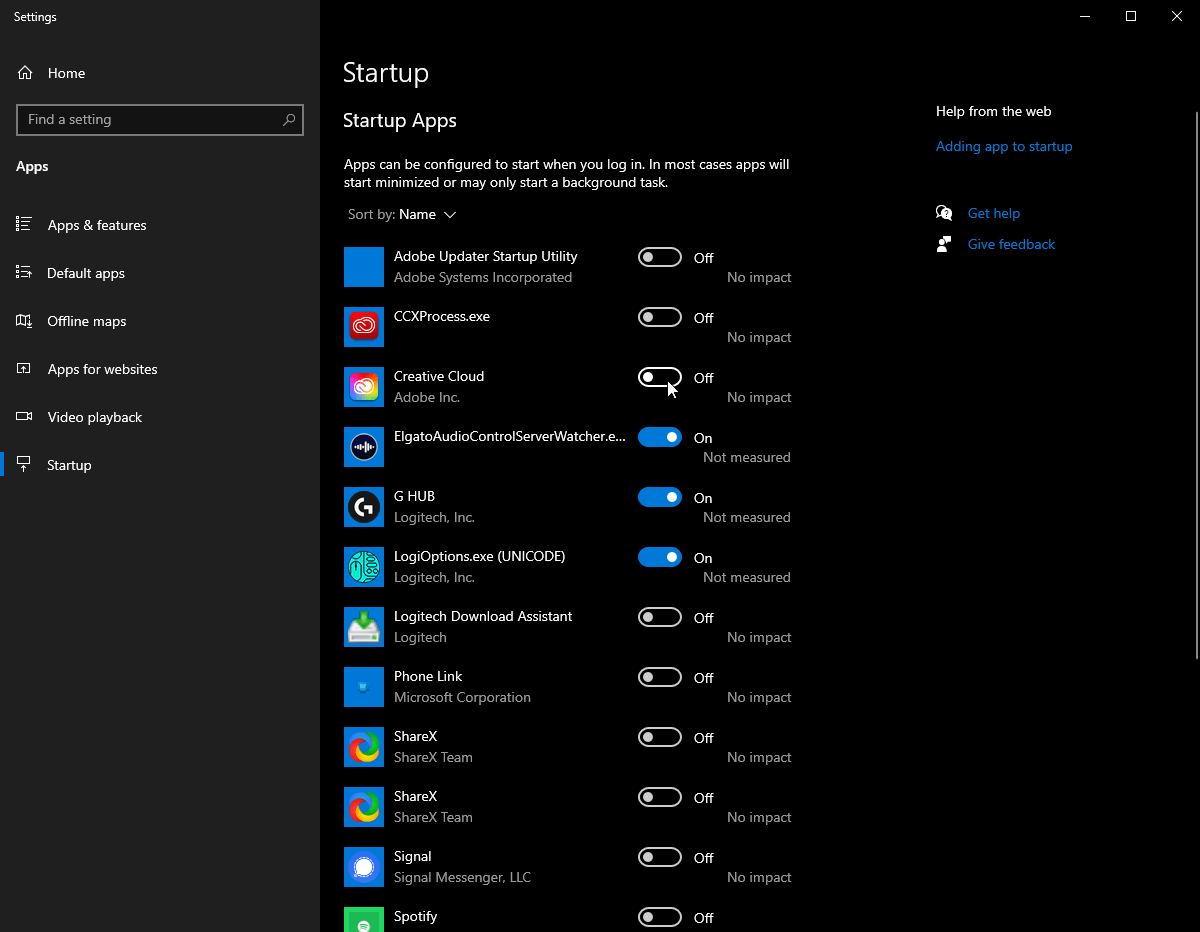1200x932 pixels.
Task: Open Apps for websites page
Action: click(160, 369)
